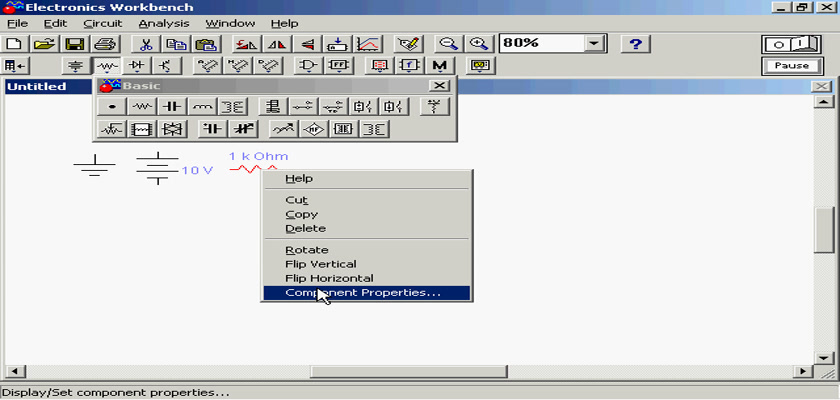Screen dimensions: 840x400
Task: Open the Circuit menu
Action: (x=103, y=24)
